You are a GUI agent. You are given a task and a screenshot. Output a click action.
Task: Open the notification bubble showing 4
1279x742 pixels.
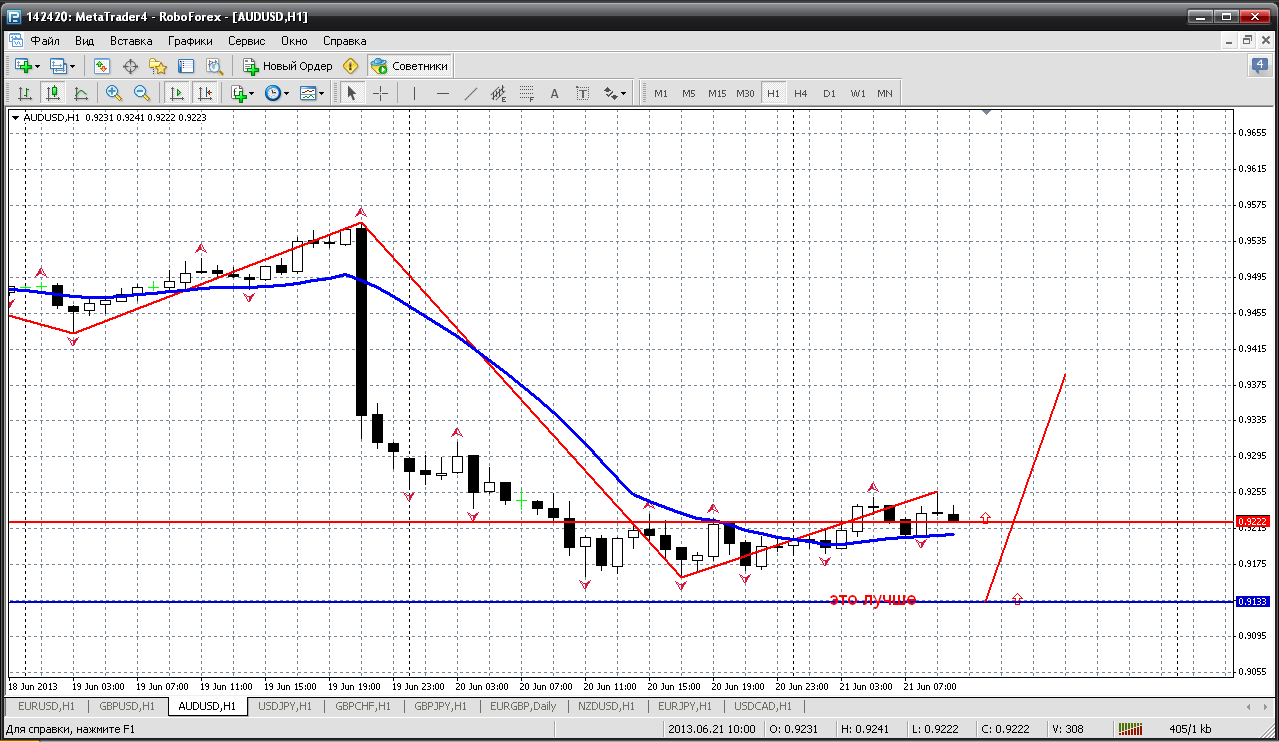1259,66
